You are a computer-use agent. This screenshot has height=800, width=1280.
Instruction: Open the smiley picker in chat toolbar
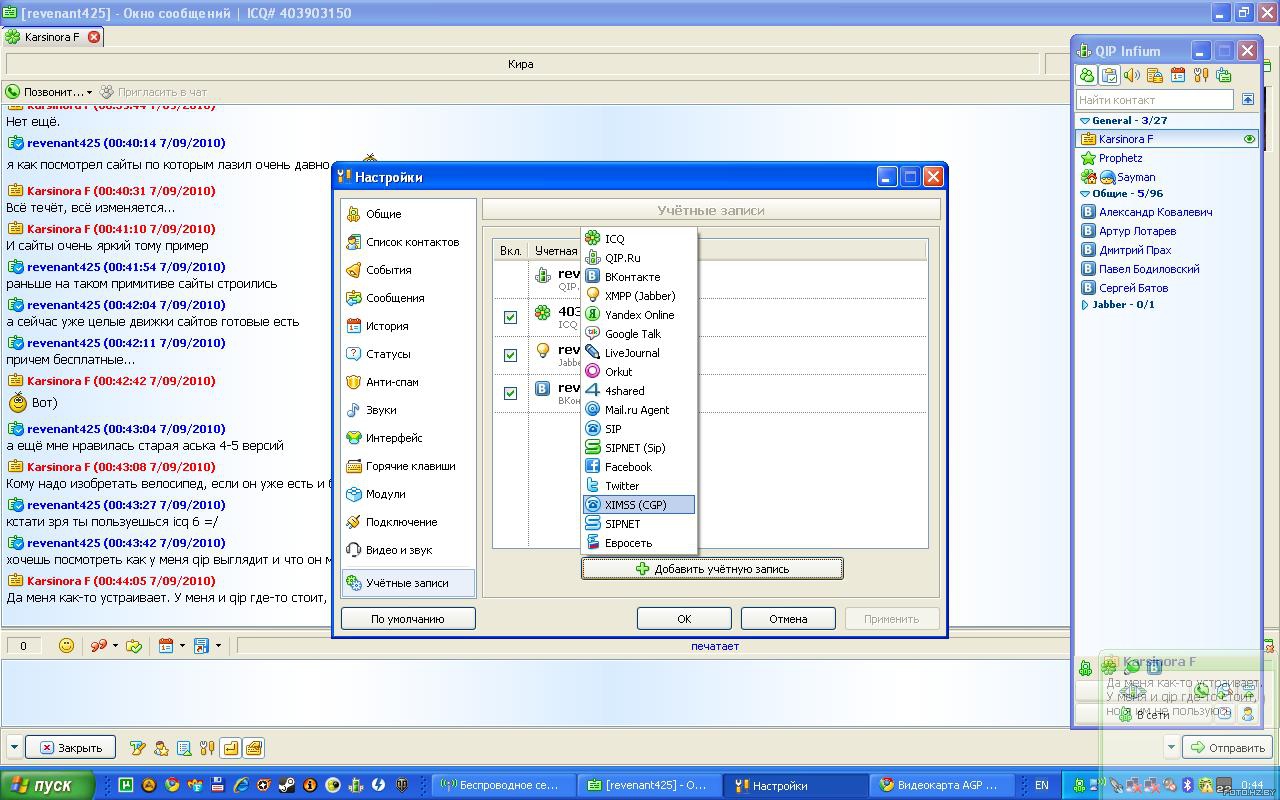(66, 646)
